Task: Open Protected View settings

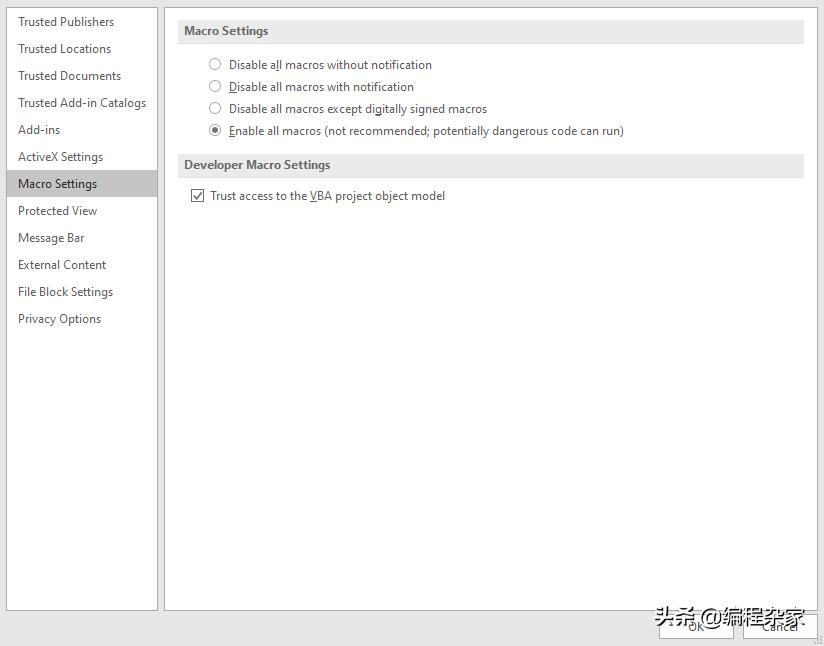Action: pyautogui.click(x=57, y=210)
